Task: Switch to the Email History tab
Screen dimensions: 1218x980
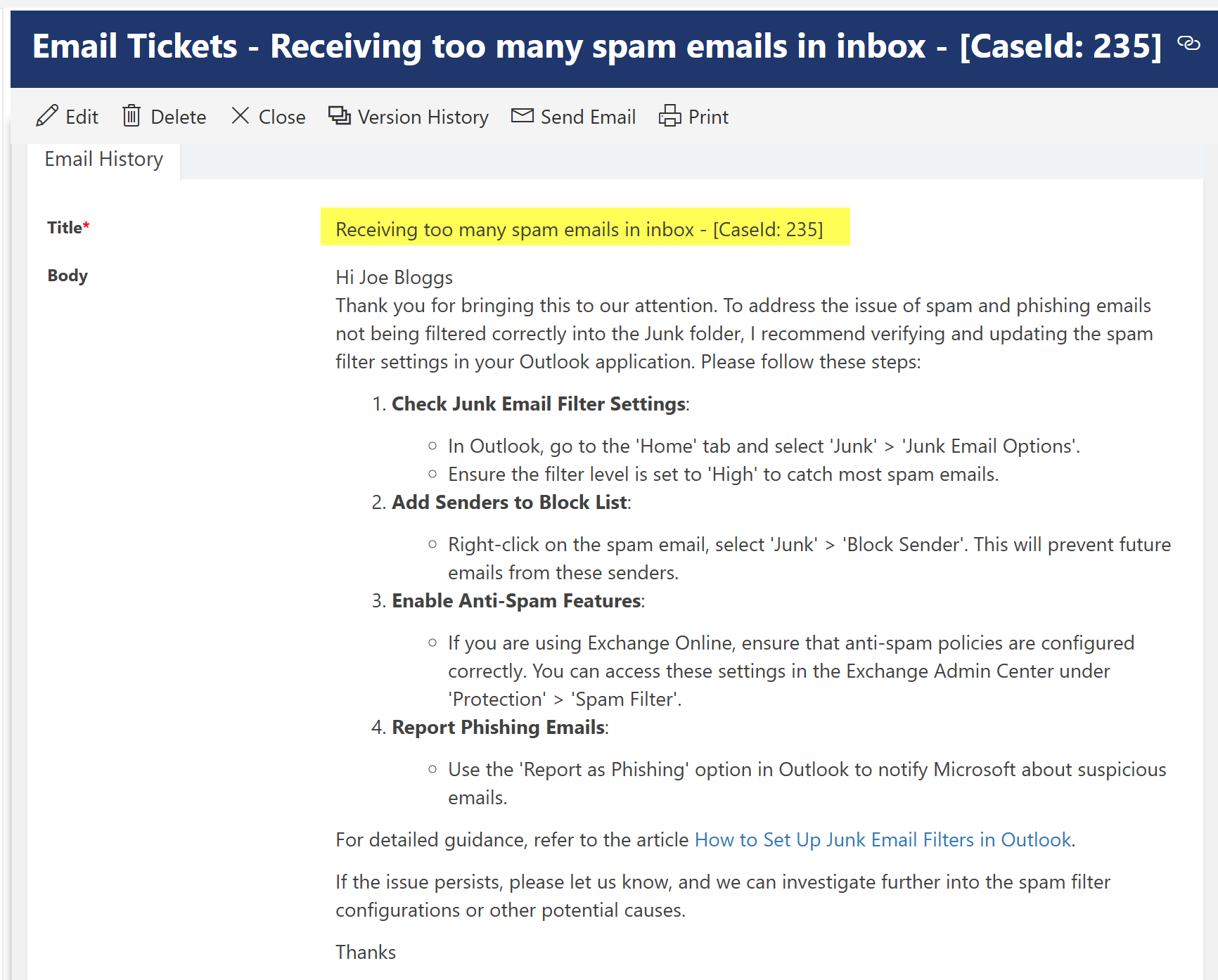Action: pos(104,160)
